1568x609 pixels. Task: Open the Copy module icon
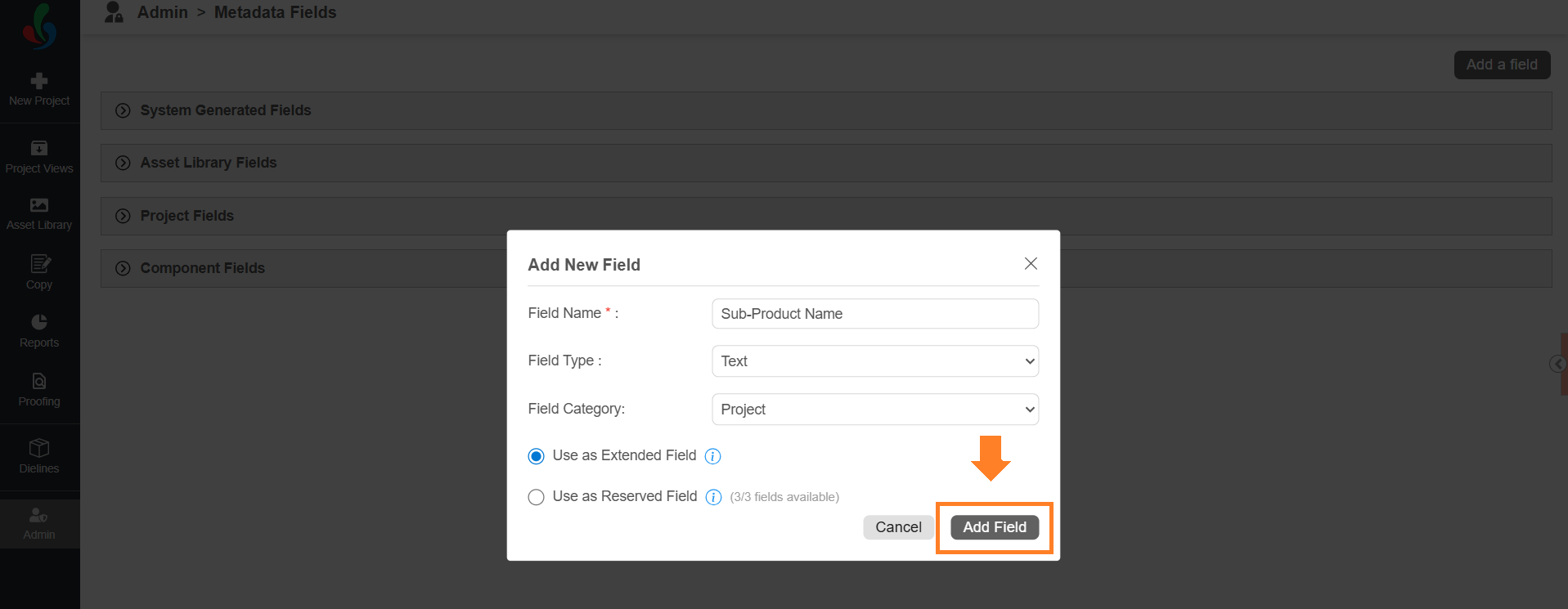[x=39, y=272]
